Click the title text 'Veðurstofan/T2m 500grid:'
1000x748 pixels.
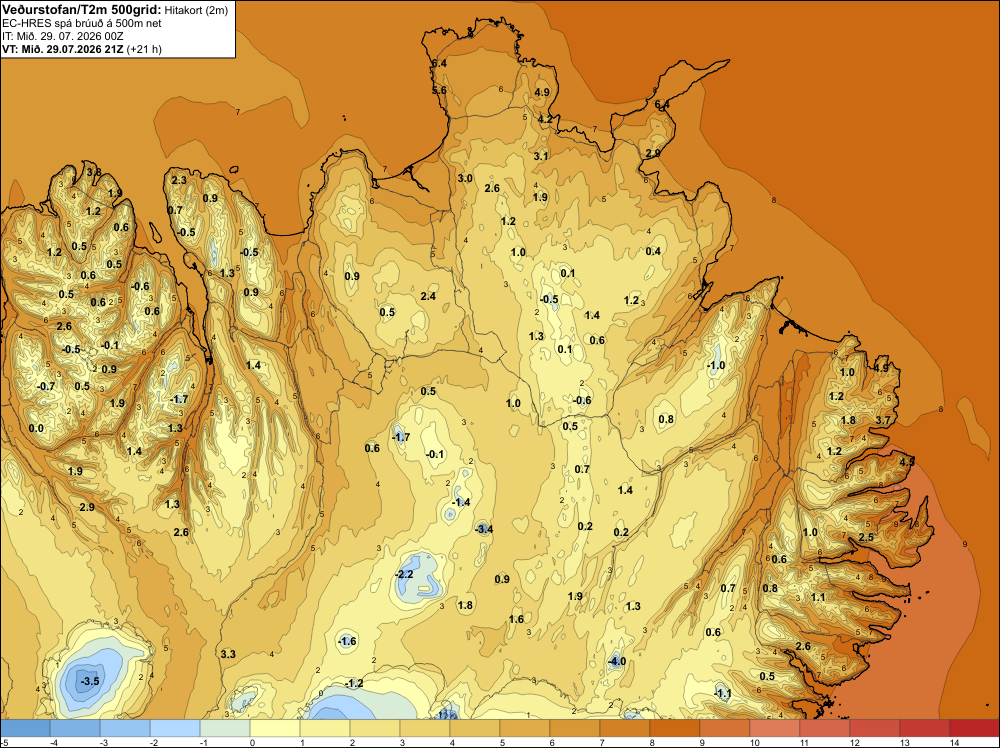pyautogui.click(x=82, y=9)
